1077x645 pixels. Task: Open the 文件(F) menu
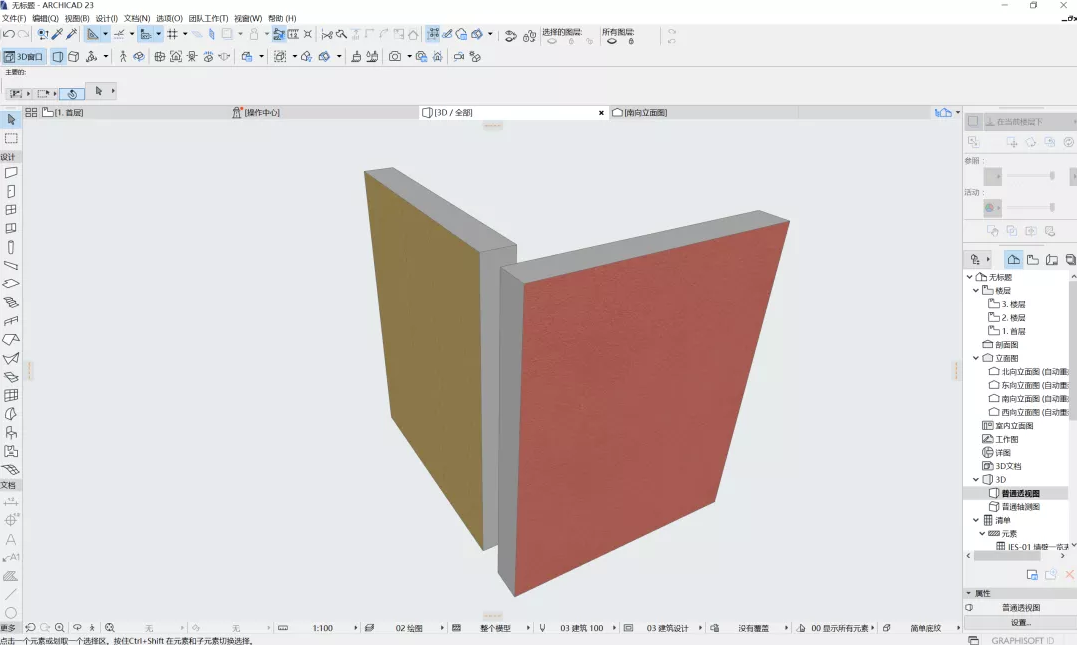(14, 19)
